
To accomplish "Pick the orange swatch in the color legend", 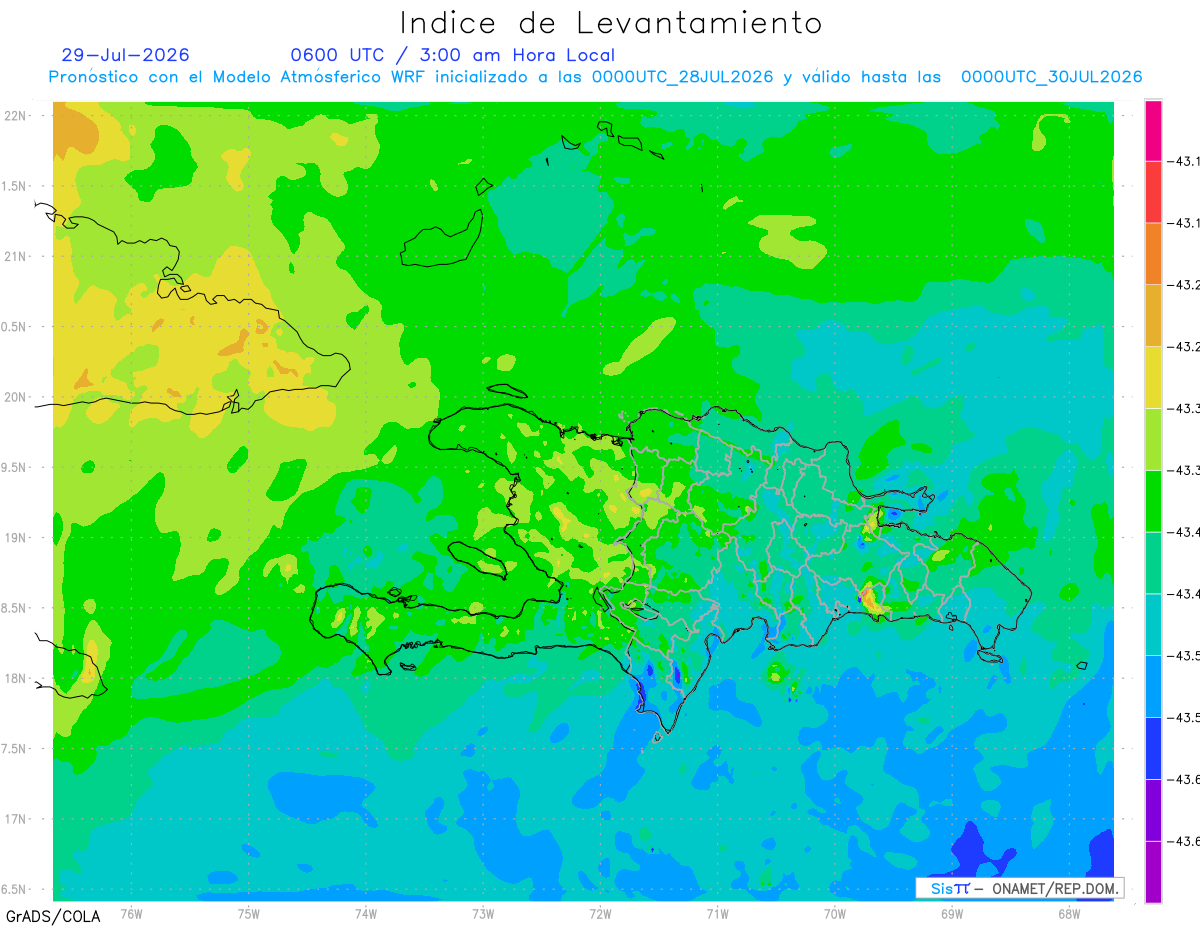I will pyautogui.click(x=1153, y=254).
